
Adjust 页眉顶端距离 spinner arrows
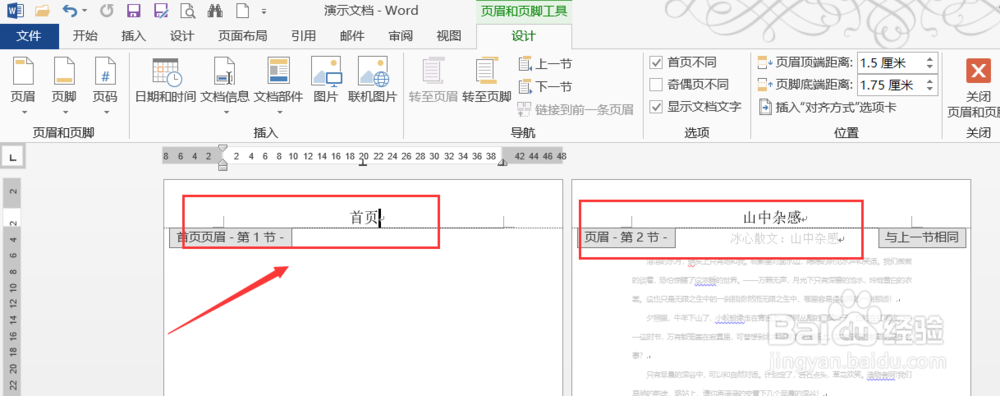tap(929, 63)
